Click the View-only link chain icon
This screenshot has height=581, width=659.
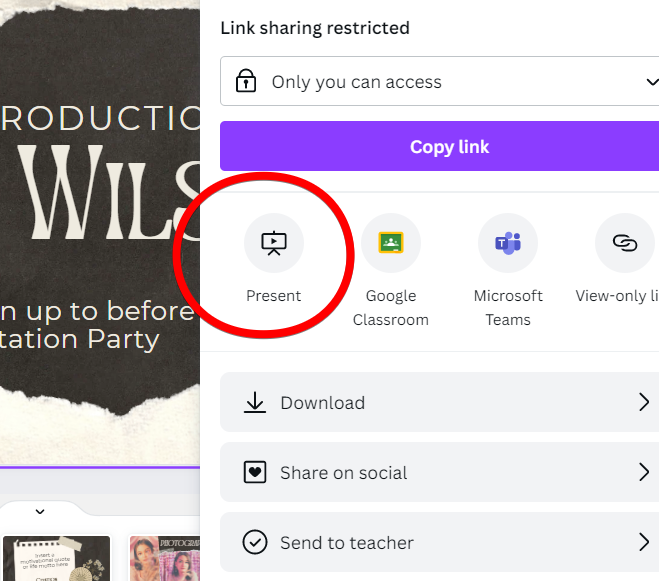[625, 243]
